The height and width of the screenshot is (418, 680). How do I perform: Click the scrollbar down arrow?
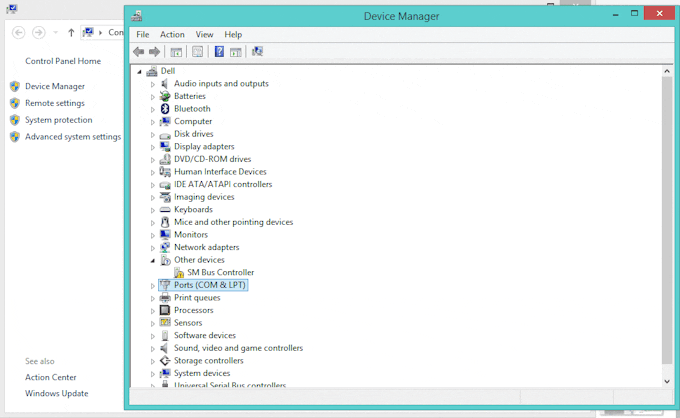pos(667,382)
